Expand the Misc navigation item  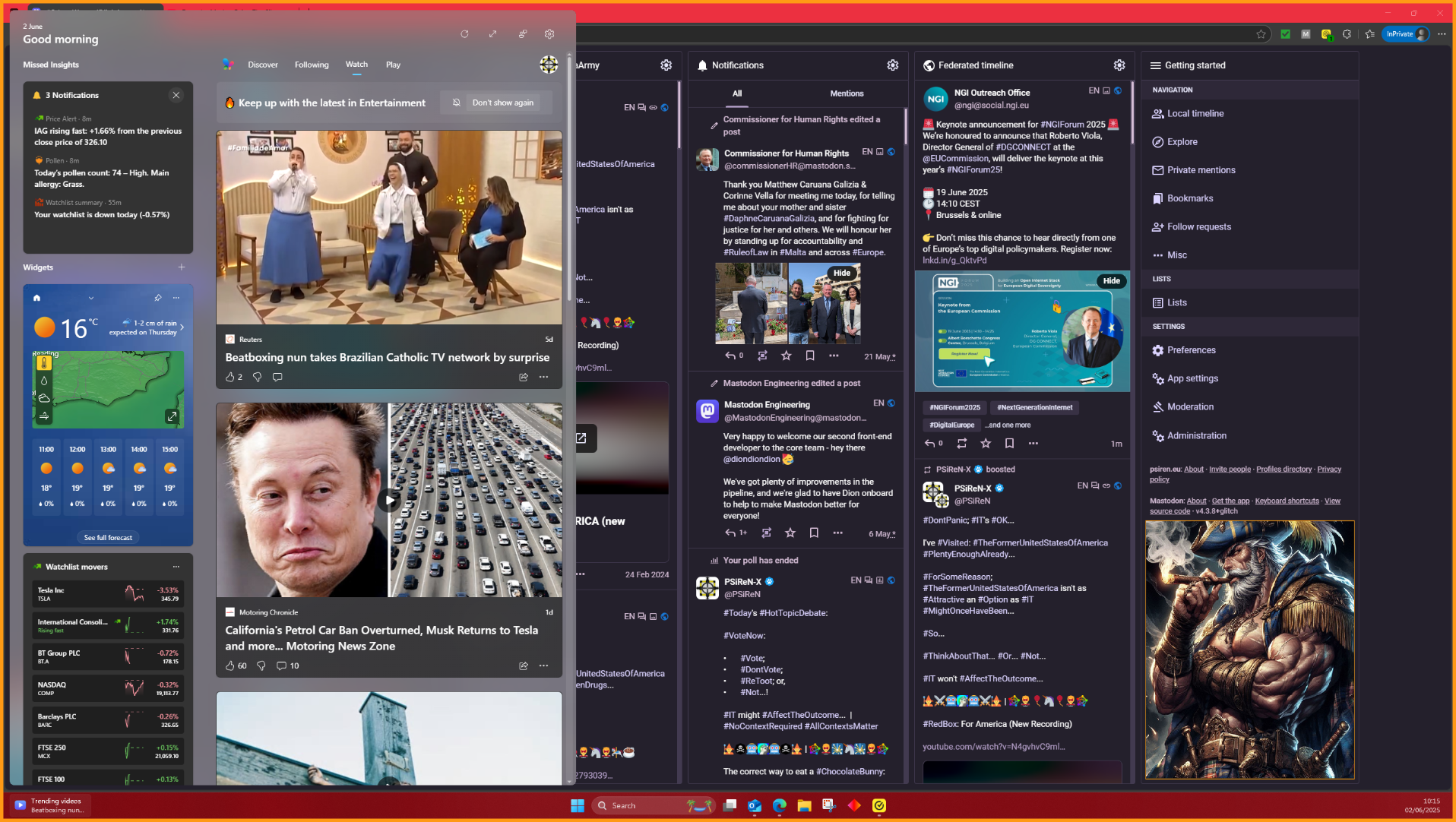pyautogui.click(x=1170, y=255)
